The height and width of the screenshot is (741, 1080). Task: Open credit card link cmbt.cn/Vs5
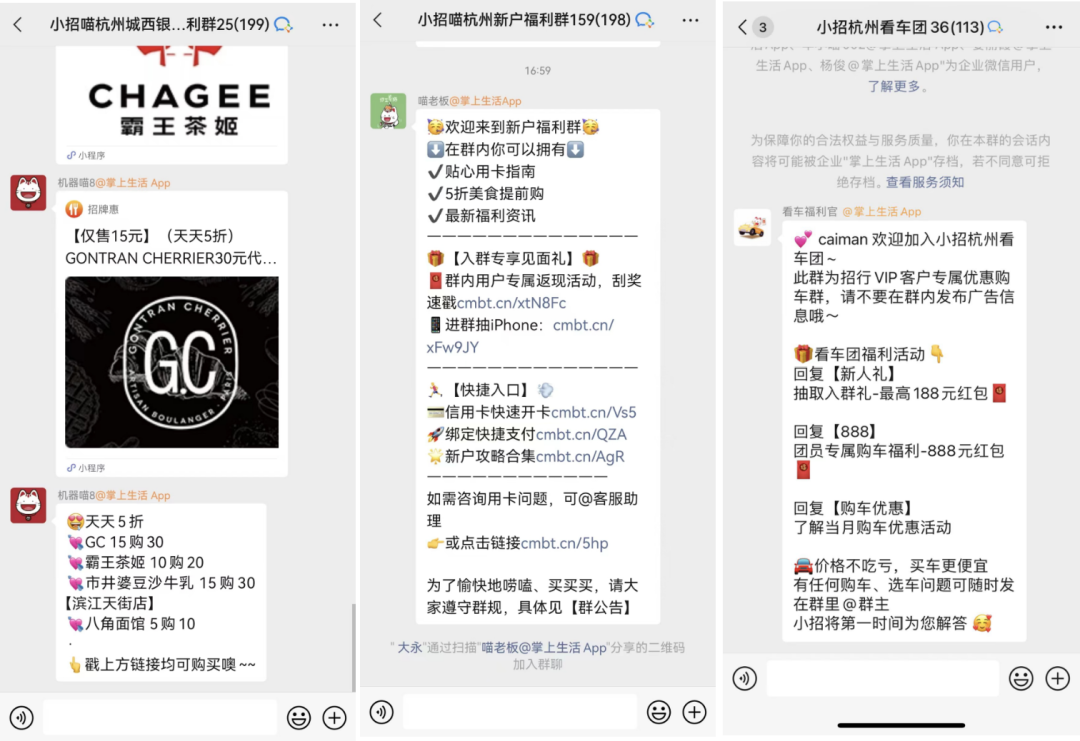point(594,413)
